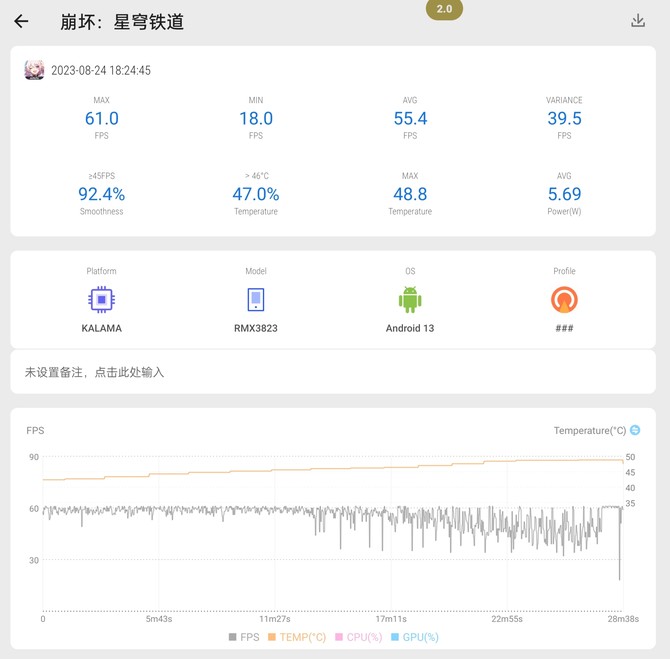Tap the 22m55s time axis label
Viewport: 670px width, 659px height.
click(x=507, y=619)
